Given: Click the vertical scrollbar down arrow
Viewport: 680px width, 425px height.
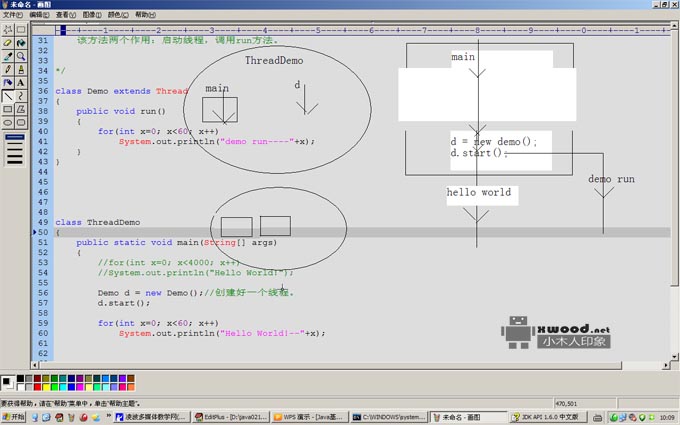Looking at the screenshot, I should pyautogui.click(x=674, y=357).
